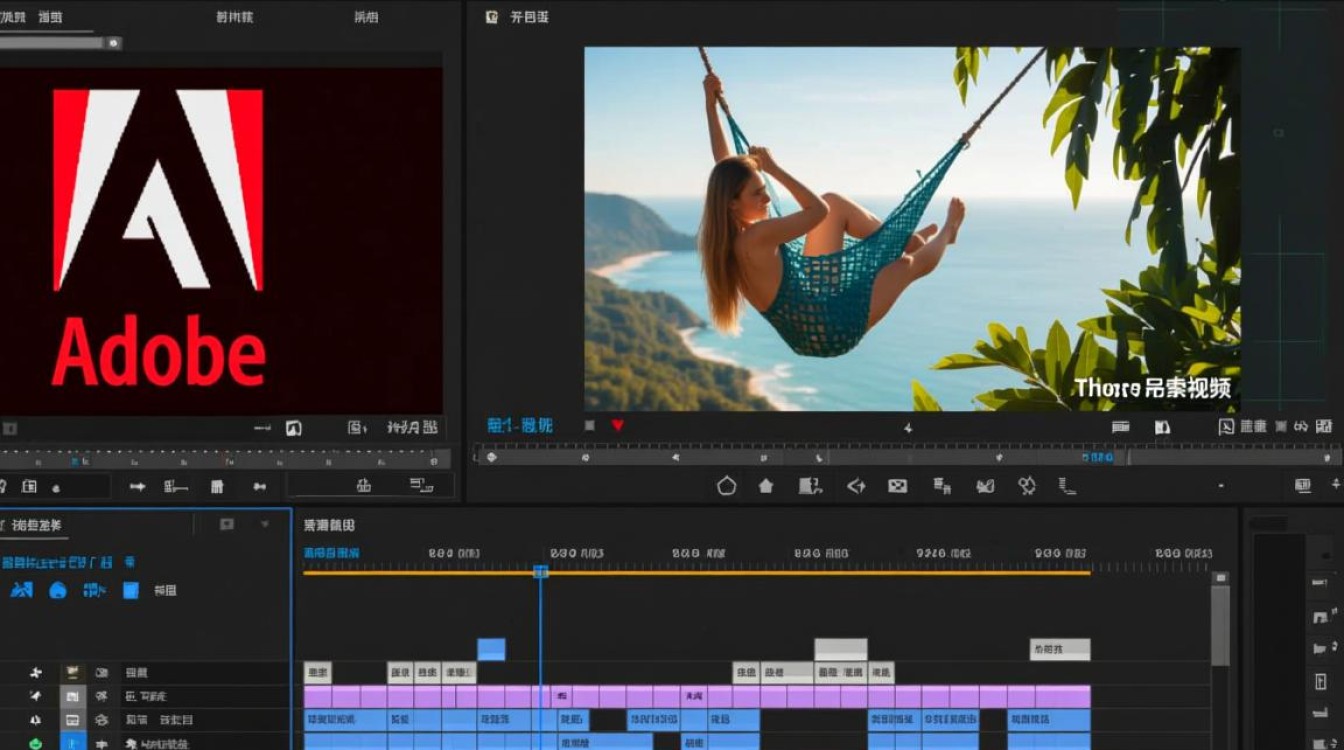This screenshot has height=750, width=1344.
Task: Click the house-shaped icon in program monitor controls
Action: (766, 486)
